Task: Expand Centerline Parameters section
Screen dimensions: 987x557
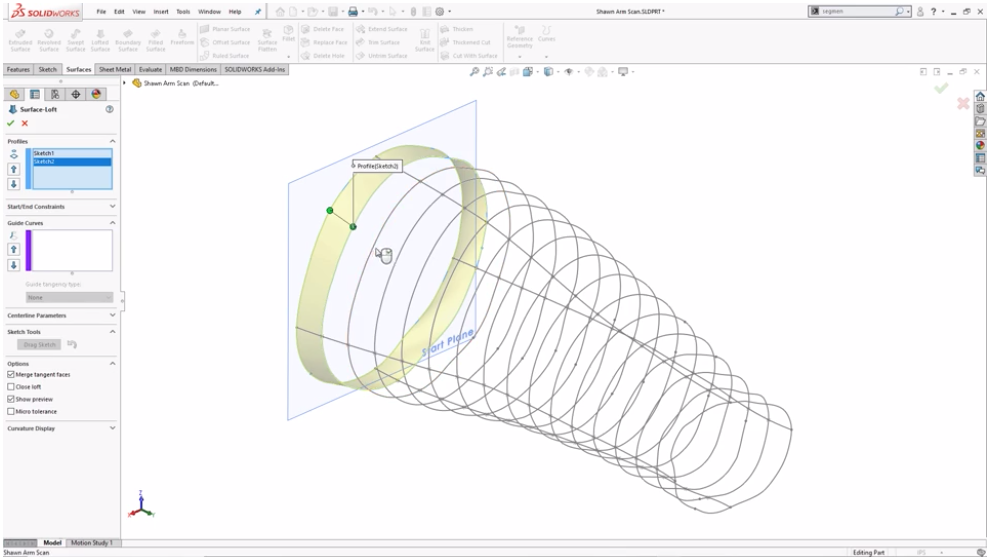Action: 113,315
